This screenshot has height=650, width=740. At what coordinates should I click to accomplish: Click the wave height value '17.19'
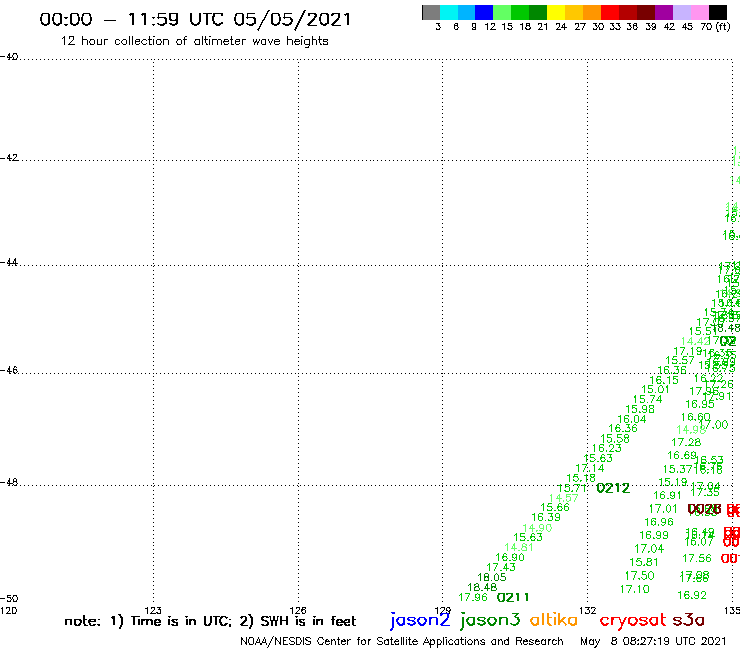click(x=688, y=351)
